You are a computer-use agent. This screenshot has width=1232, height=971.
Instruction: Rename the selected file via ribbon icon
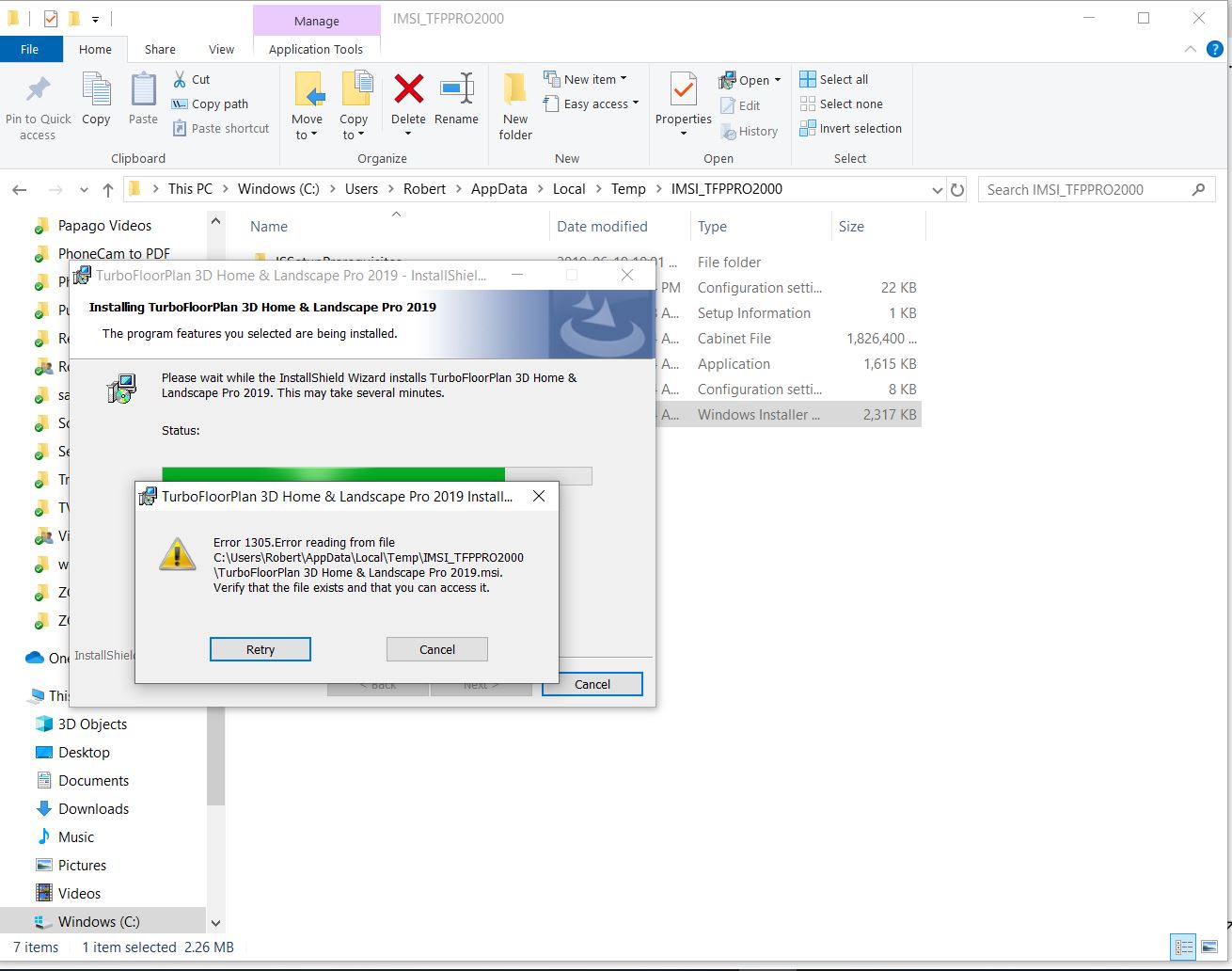pyautogui.click(x=457, y=99)
